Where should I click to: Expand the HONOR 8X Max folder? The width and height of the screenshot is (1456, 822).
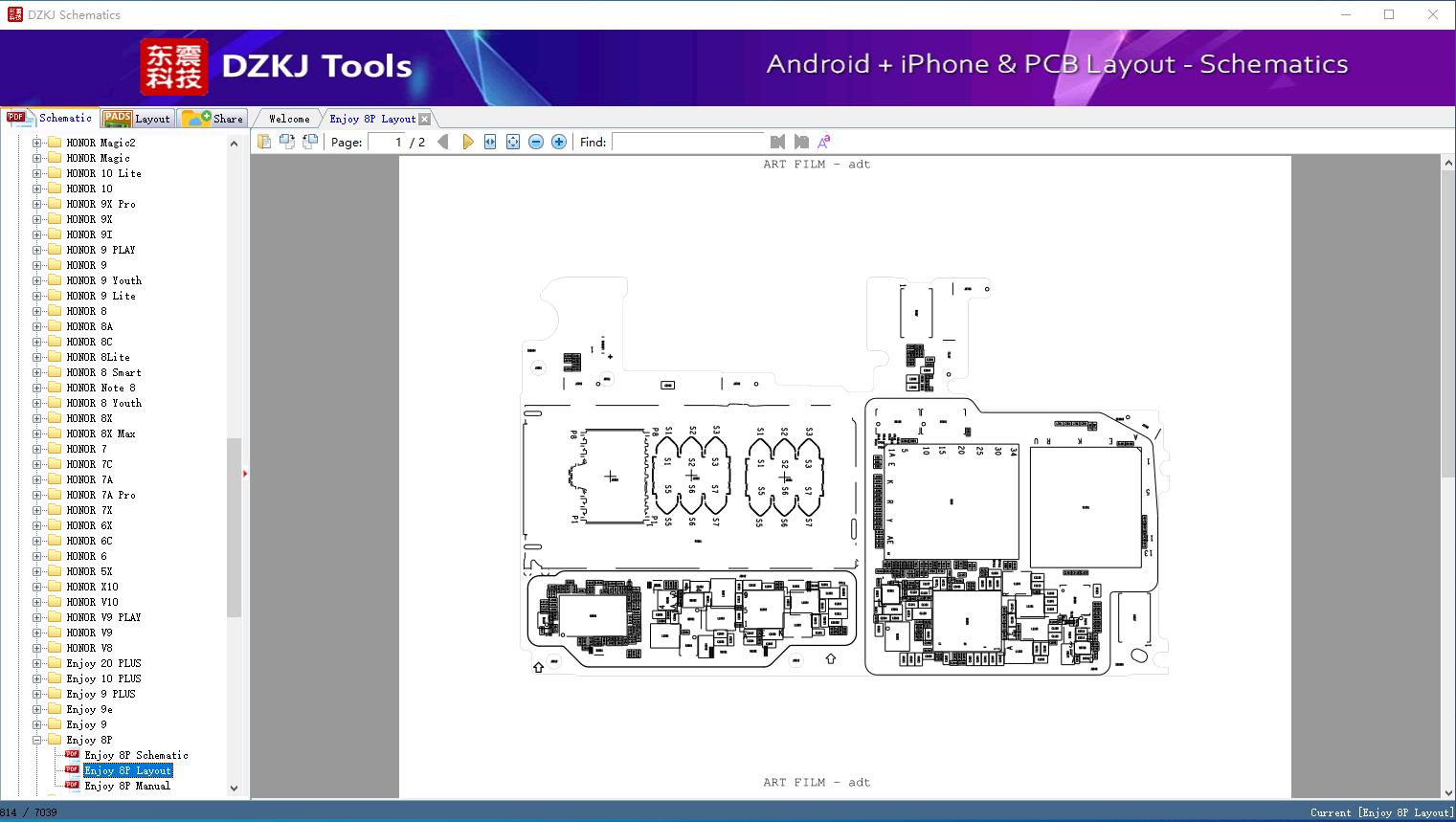[36, 433]
